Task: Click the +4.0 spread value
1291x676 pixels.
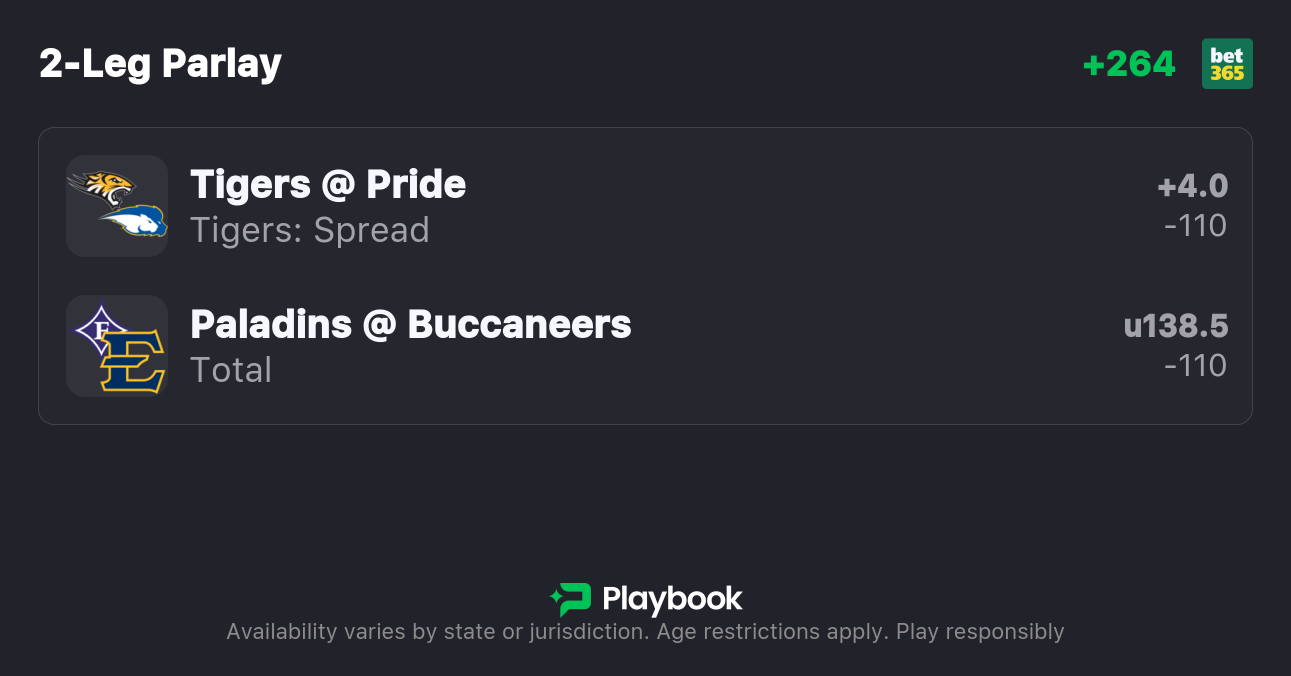Action: 1192,186
